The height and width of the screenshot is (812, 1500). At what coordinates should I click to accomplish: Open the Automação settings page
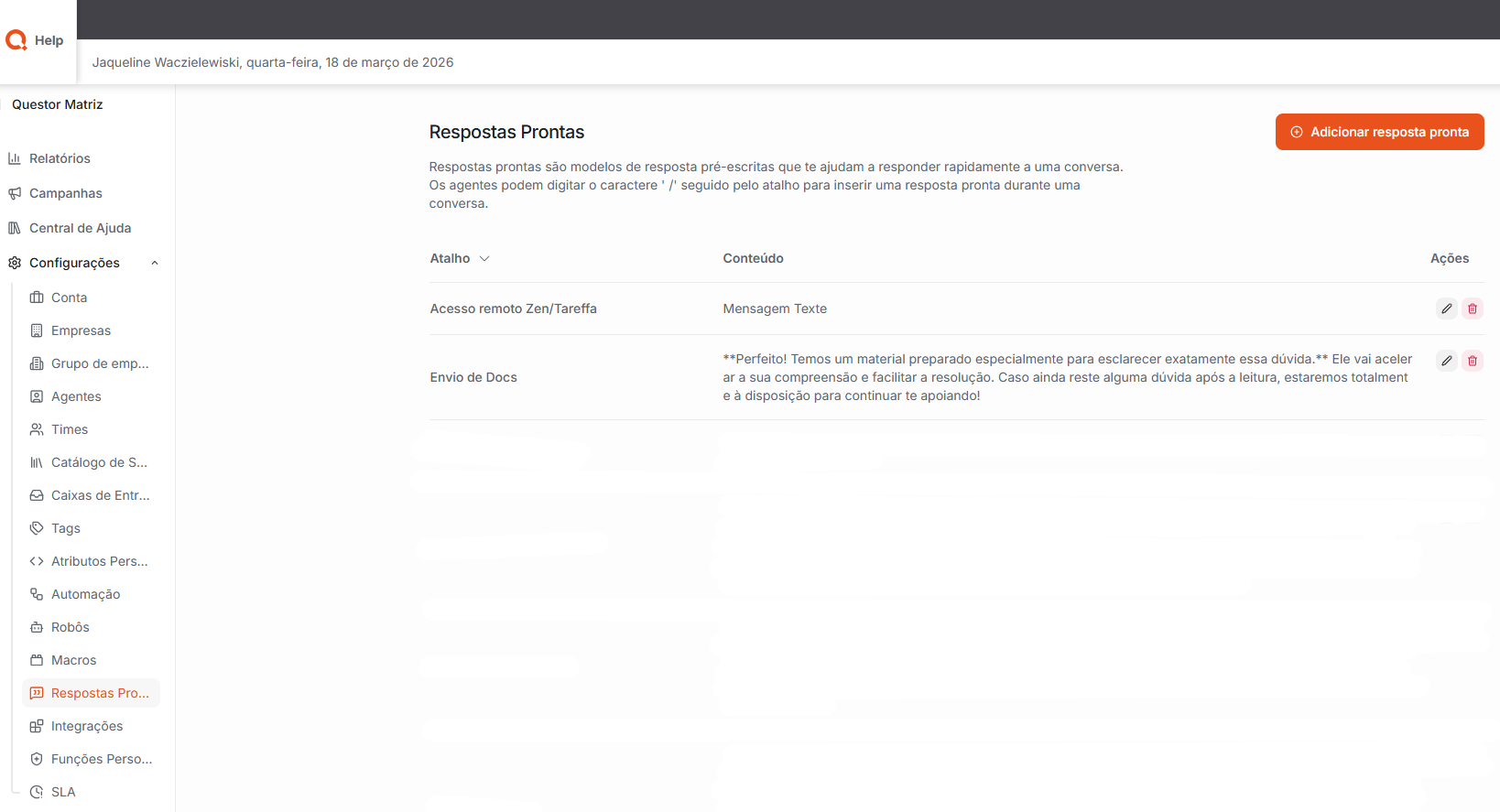tap(85, 594)
